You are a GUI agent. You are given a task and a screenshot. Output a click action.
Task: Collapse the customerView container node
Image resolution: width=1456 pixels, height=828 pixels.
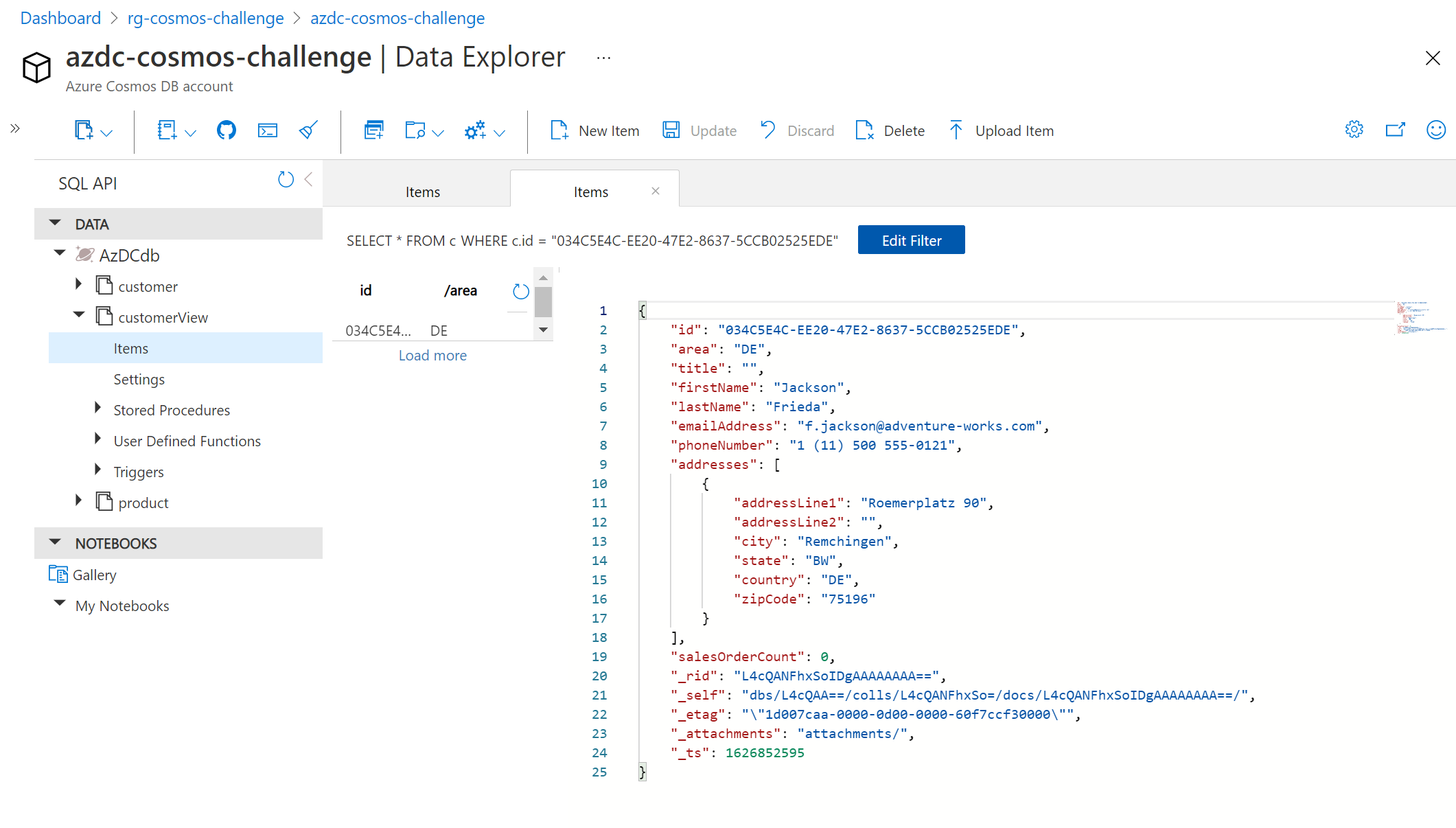[x=79, y=315]
